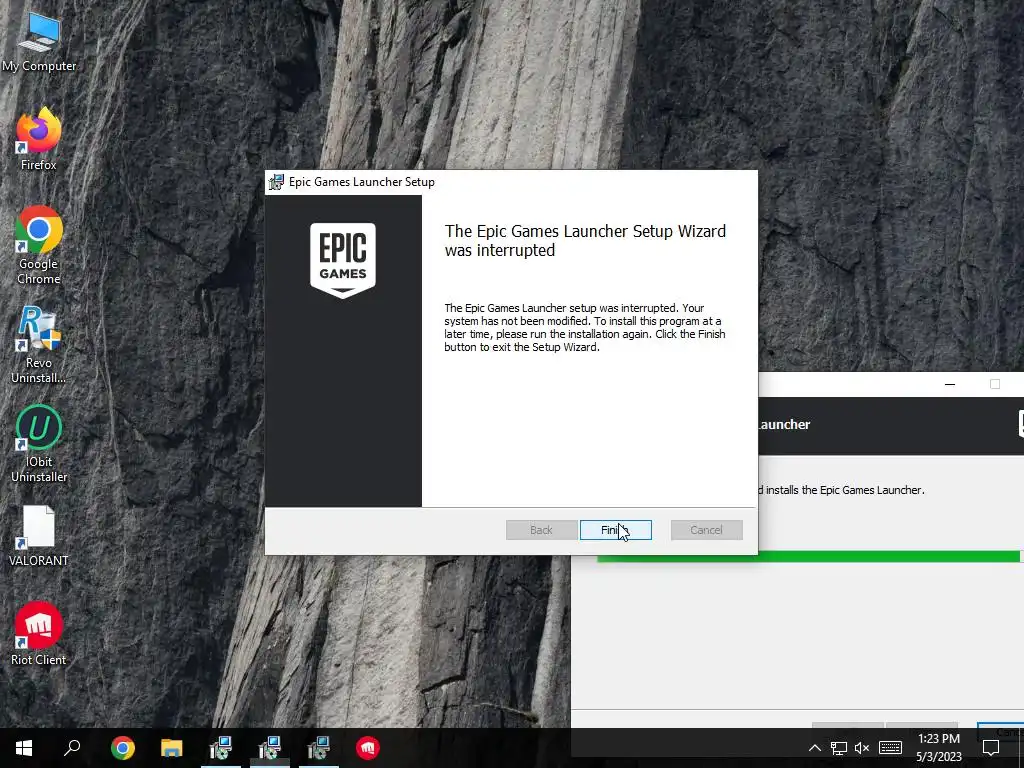This screenshot has height=768, width=1024.
Task: Click 'installs the Epic Games Launcher' text in background window
Action: click(x=845, y=490)
